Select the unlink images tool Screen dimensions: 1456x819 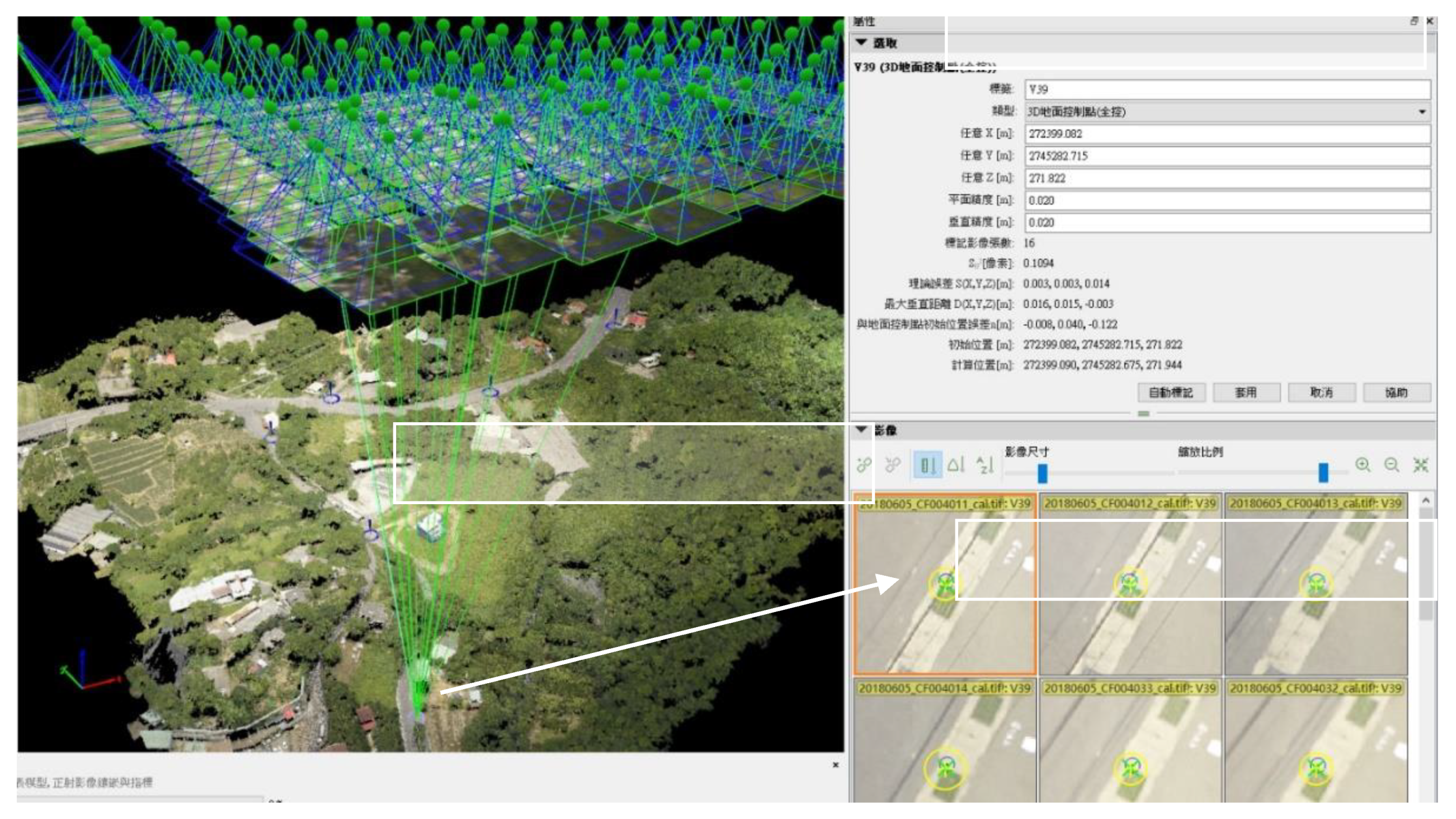click(x=894, y=465)
